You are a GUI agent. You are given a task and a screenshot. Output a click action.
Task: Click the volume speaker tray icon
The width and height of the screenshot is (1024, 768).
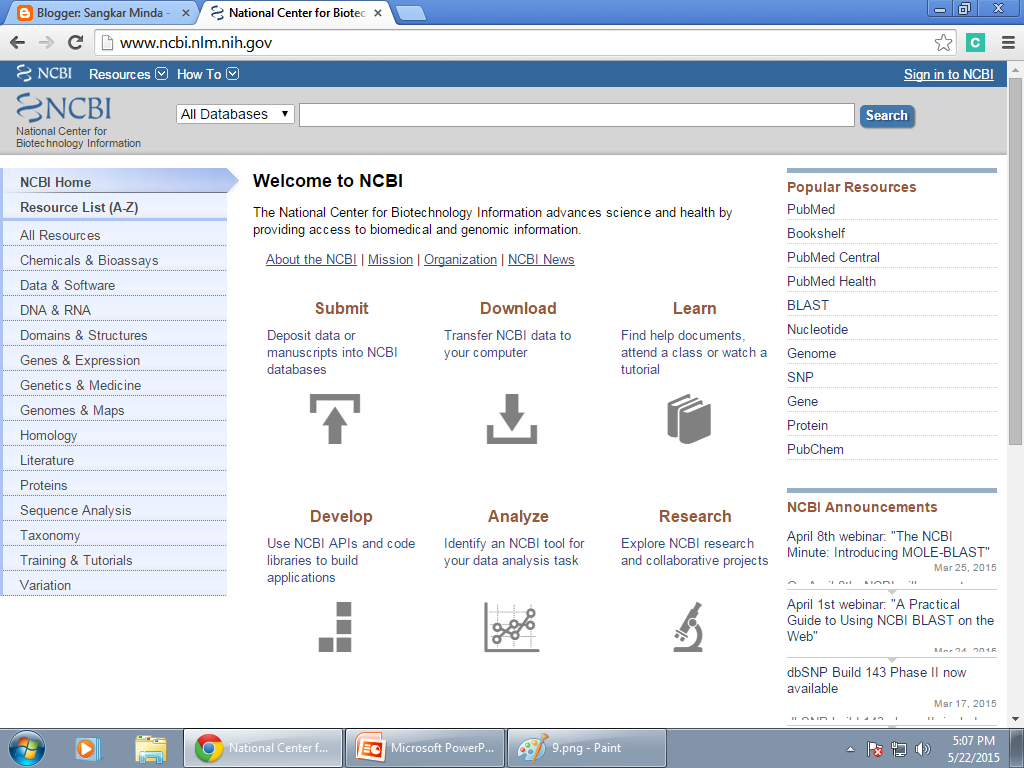point(923,749)
